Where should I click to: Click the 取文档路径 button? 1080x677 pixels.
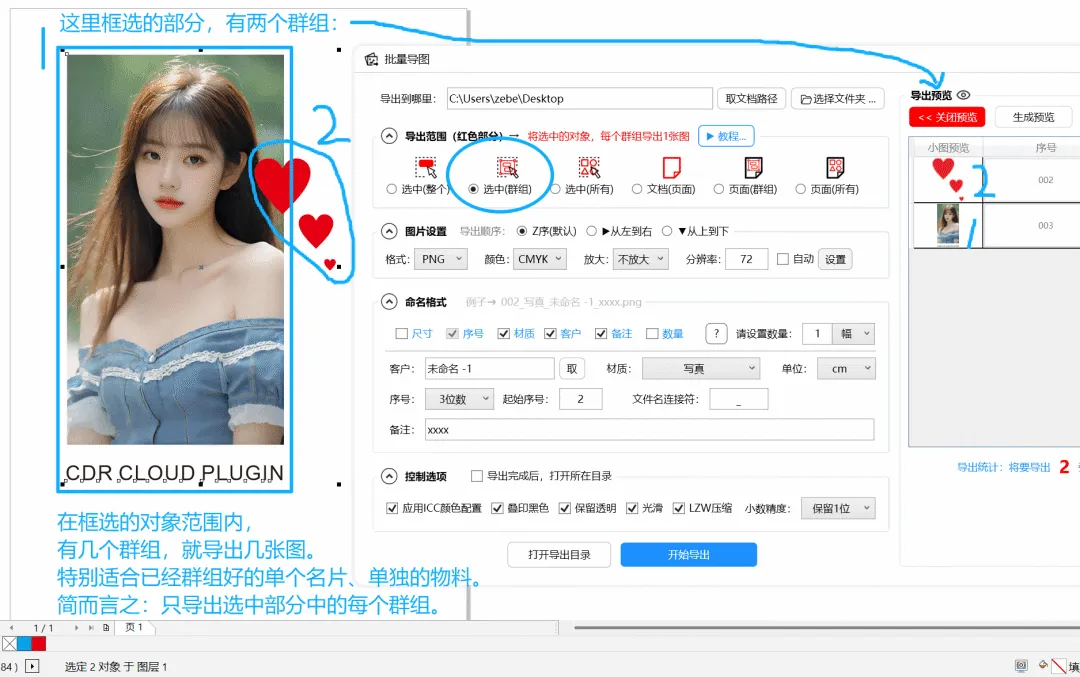pos(751,98)
